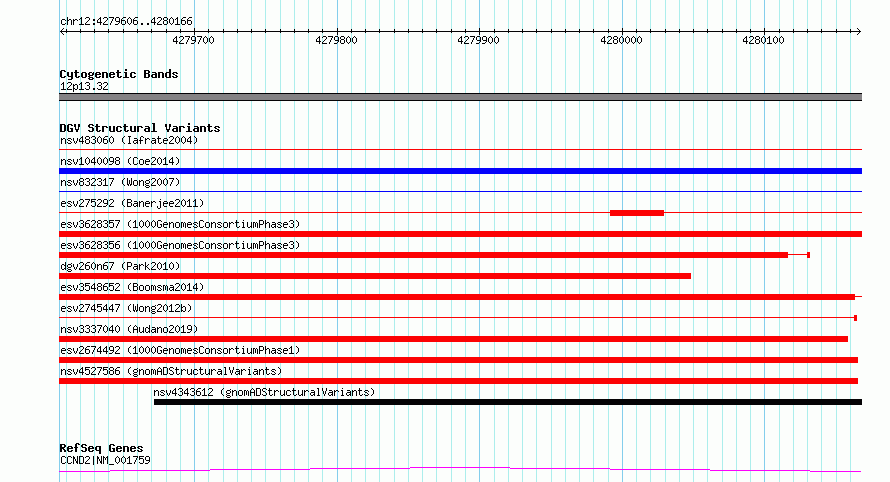Viewport: 890px width, 482px height.
Task: Click the red esv3628356 variant bar
Action: pyautogui.click(x=423, y=255)
